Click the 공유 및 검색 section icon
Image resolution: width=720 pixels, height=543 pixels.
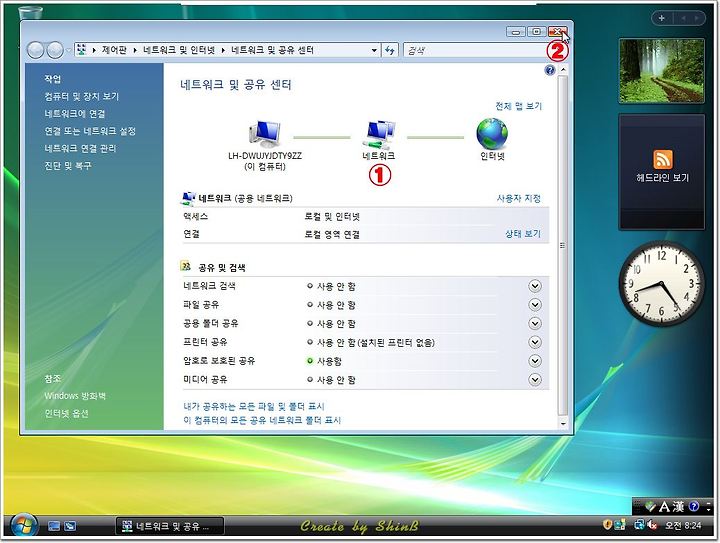pos(186,266)
